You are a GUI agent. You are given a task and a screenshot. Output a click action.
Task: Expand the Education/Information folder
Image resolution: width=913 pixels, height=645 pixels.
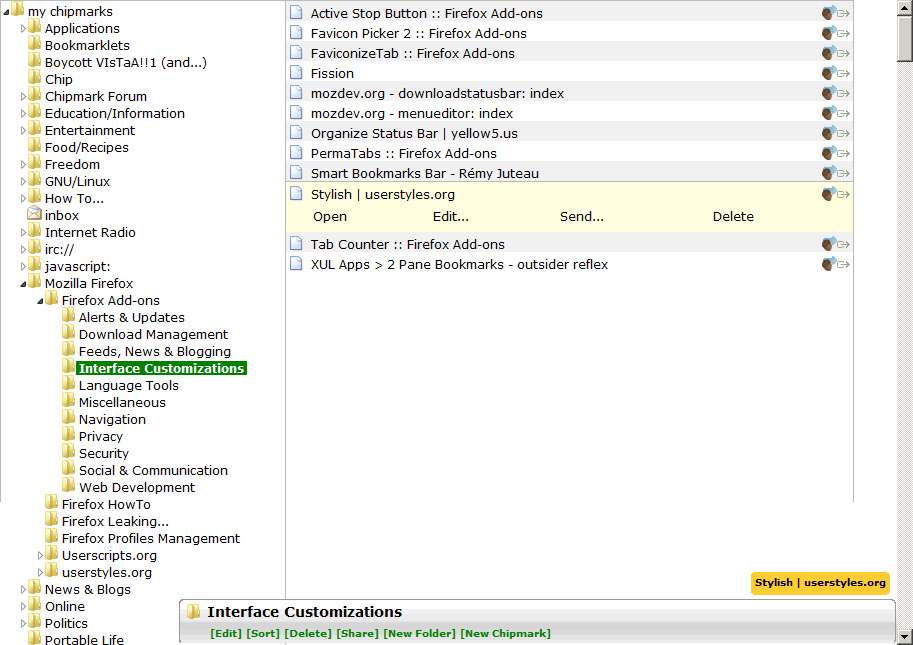point(23,114)
